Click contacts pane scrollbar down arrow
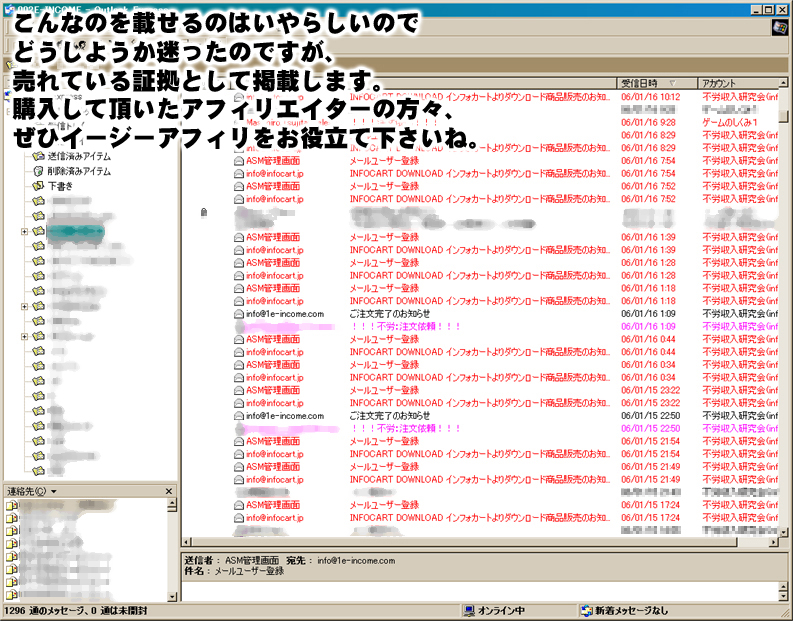 172,597
